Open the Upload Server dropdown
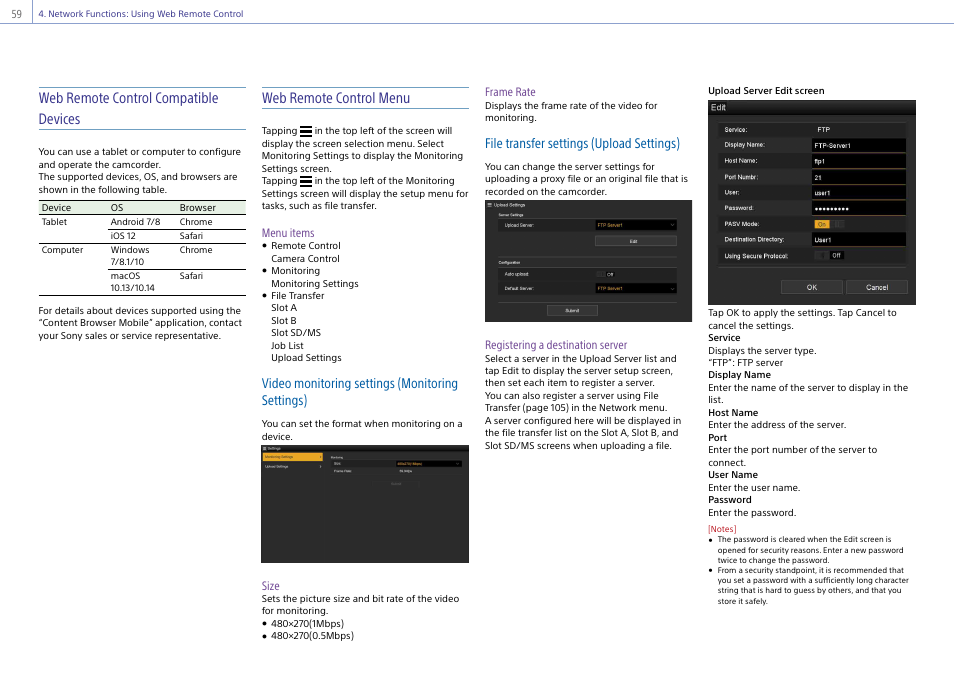 (636, 225)
